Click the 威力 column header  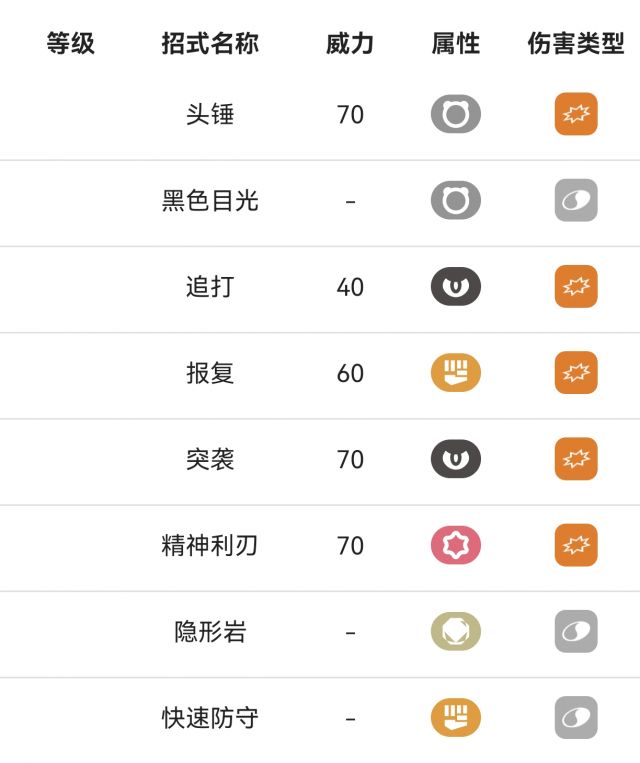(x=350, y=43)
